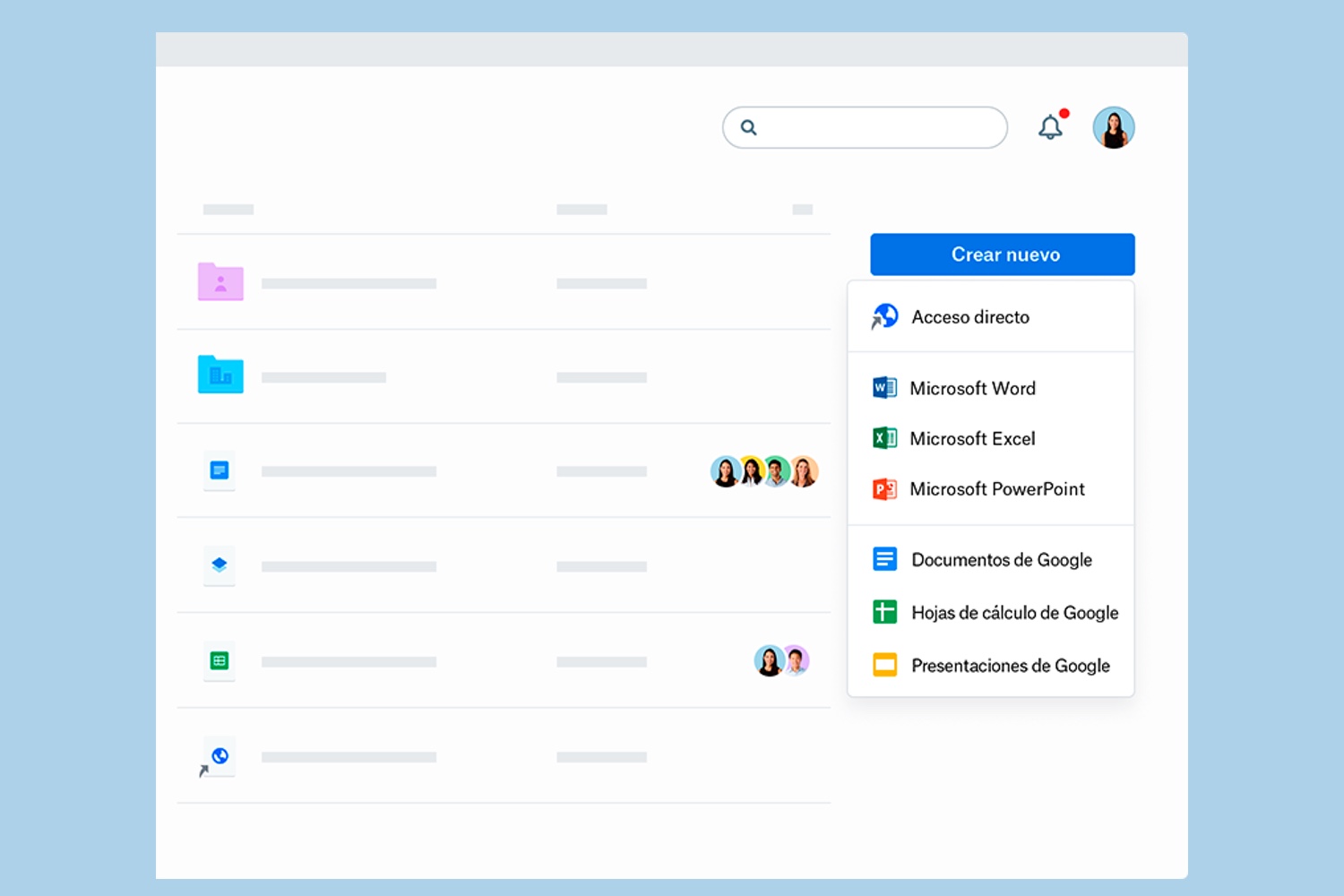Image resolution: width=1344 pixels, height=896 pixels.
Task: Click the blue Google Docs icon in the menu
Action: pos(884,559)
